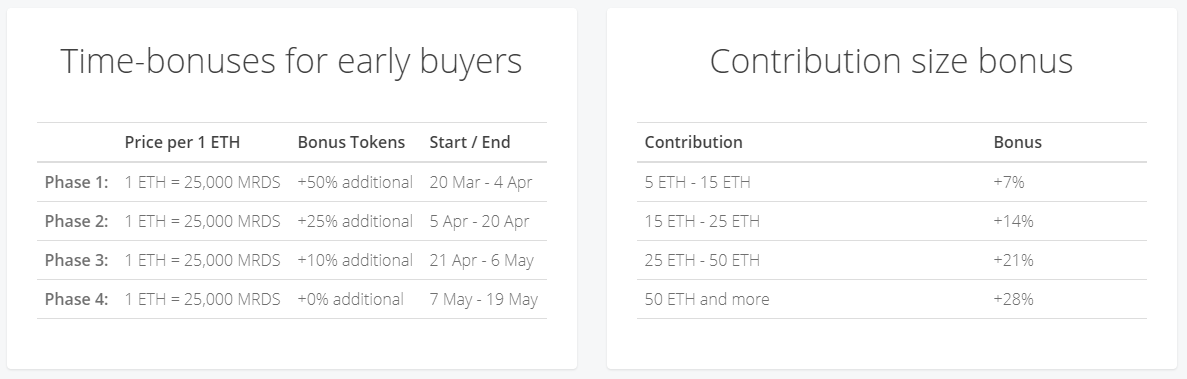Click the 'Contribution' column header
1187x379 pixels.
(x=693, y=142)
